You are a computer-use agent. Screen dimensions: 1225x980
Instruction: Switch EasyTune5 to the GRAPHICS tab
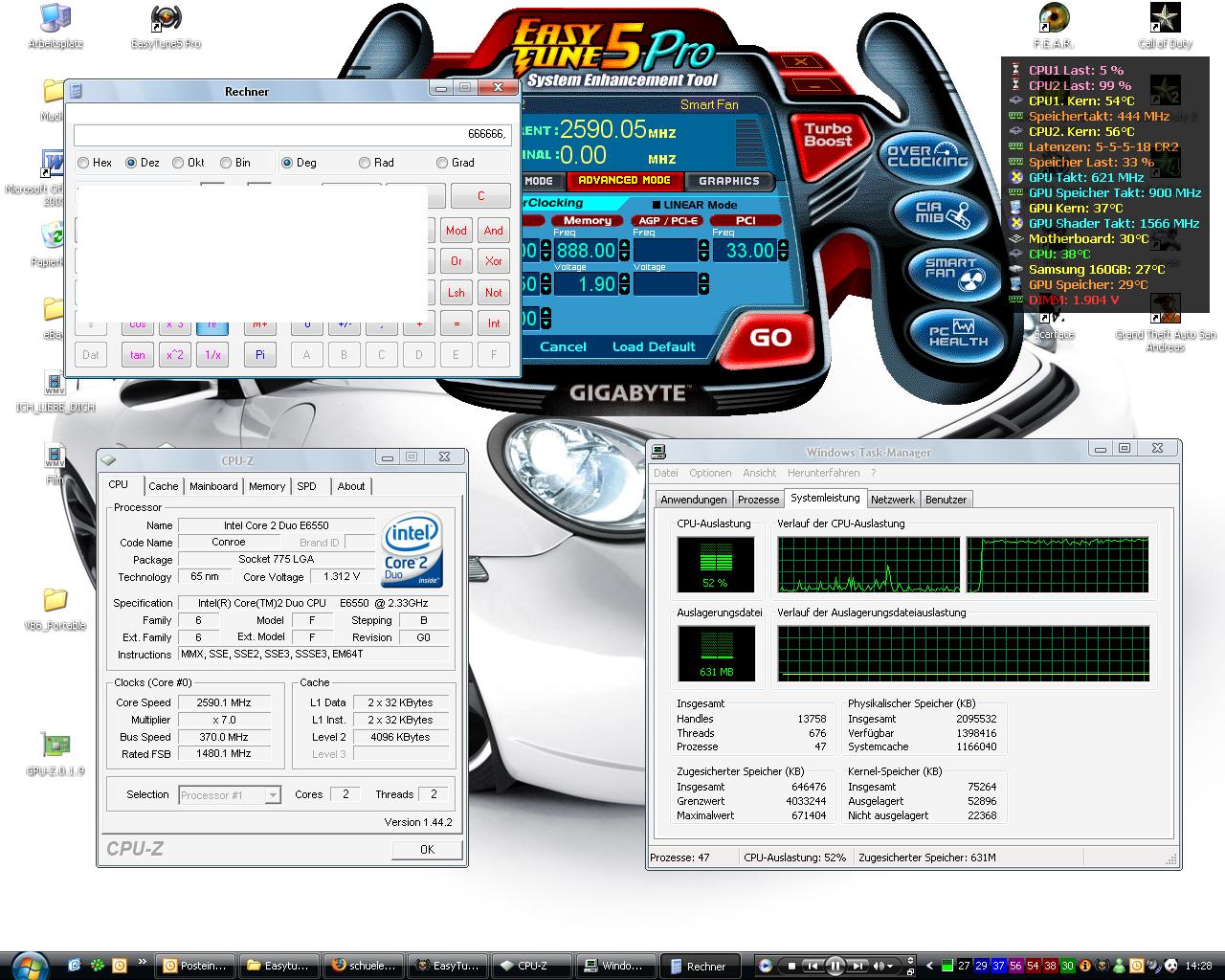pyautogui.click(x=728, y=181)
